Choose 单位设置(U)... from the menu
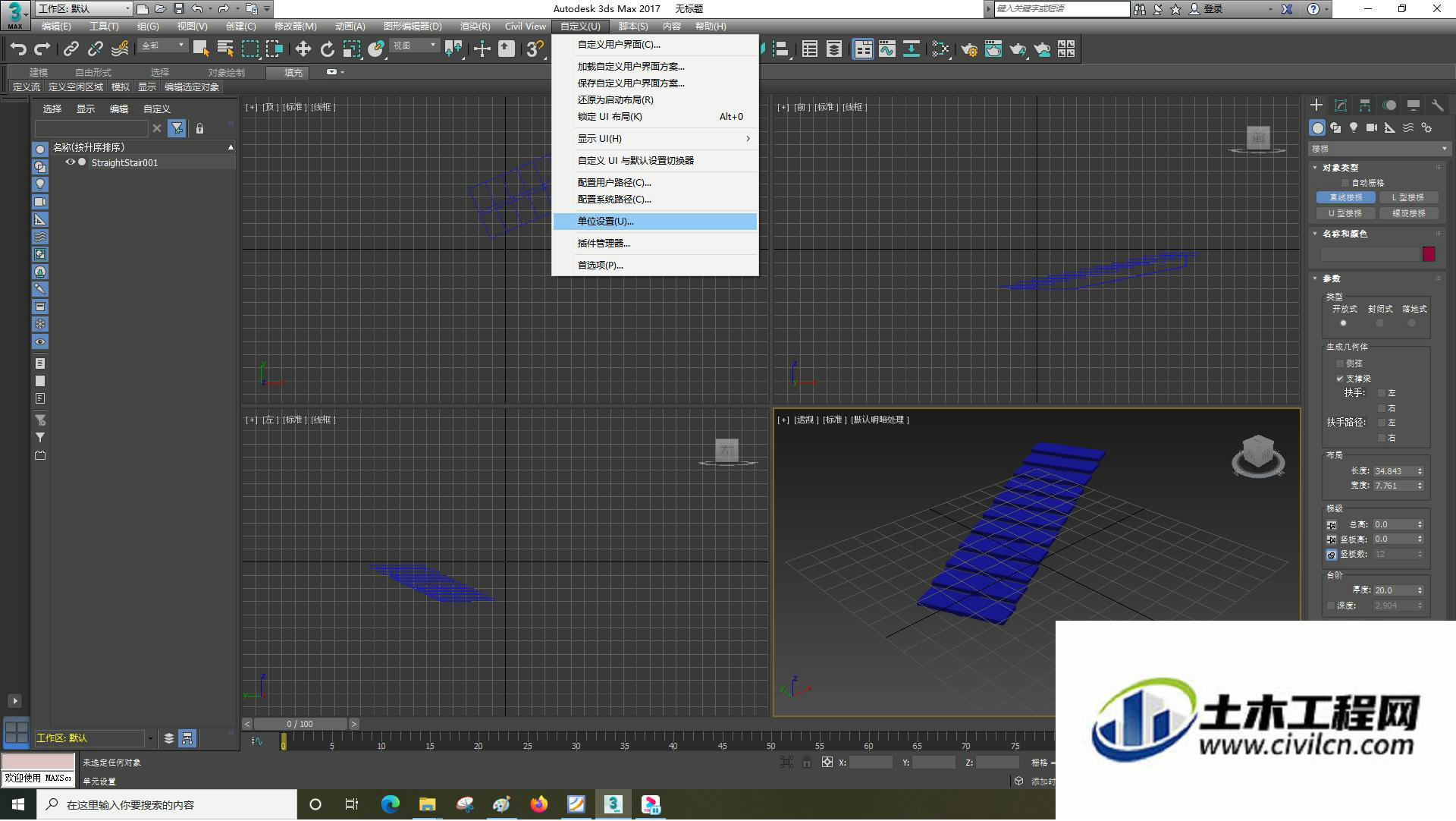Viewport: 1456px width, 821px height. click(655, 222)
